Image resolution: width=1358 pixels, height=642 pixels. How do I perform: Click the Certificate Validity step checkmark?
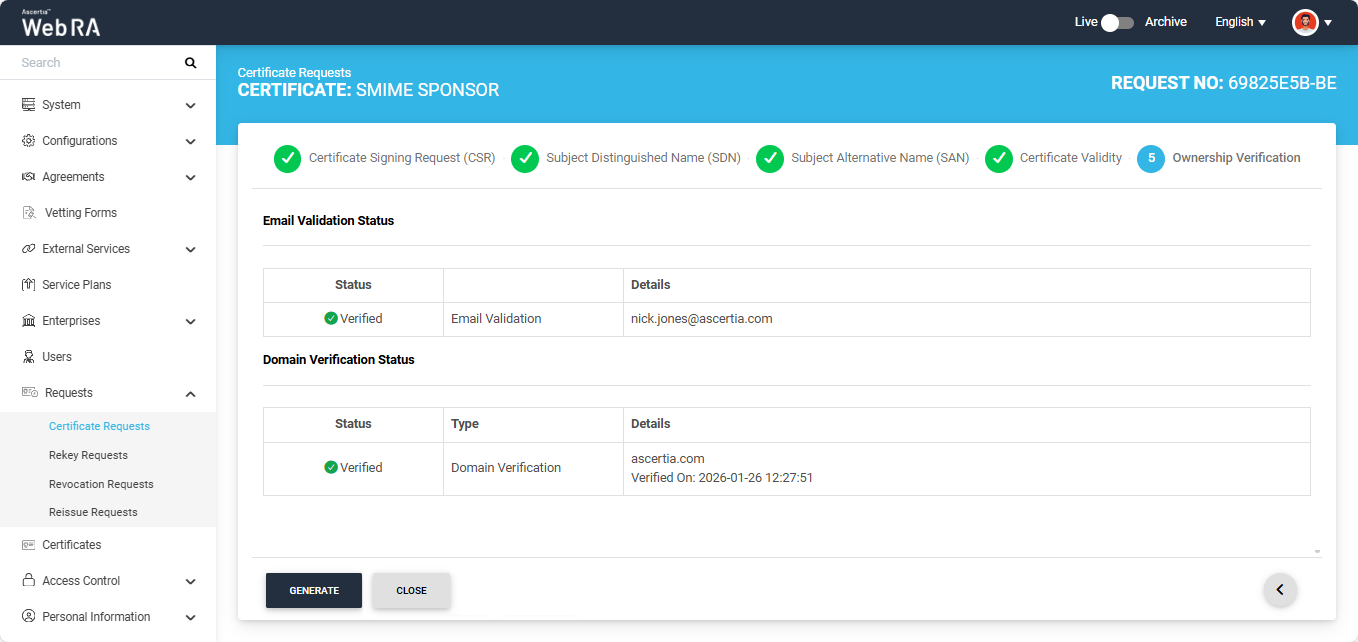(x=999, y=158)
